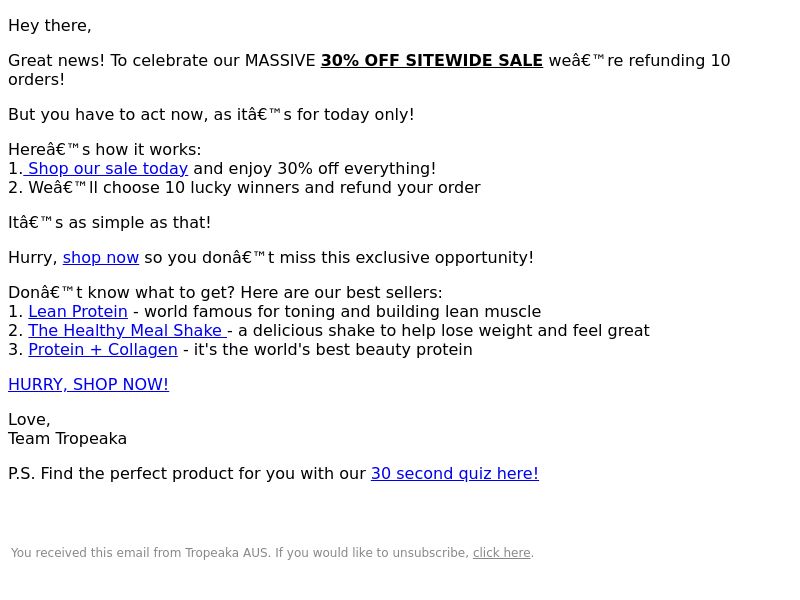Unsubscribe via the 'click here' footer link
Image resolution: width=800 pixels, height=600 pixels.
[502, 553]
